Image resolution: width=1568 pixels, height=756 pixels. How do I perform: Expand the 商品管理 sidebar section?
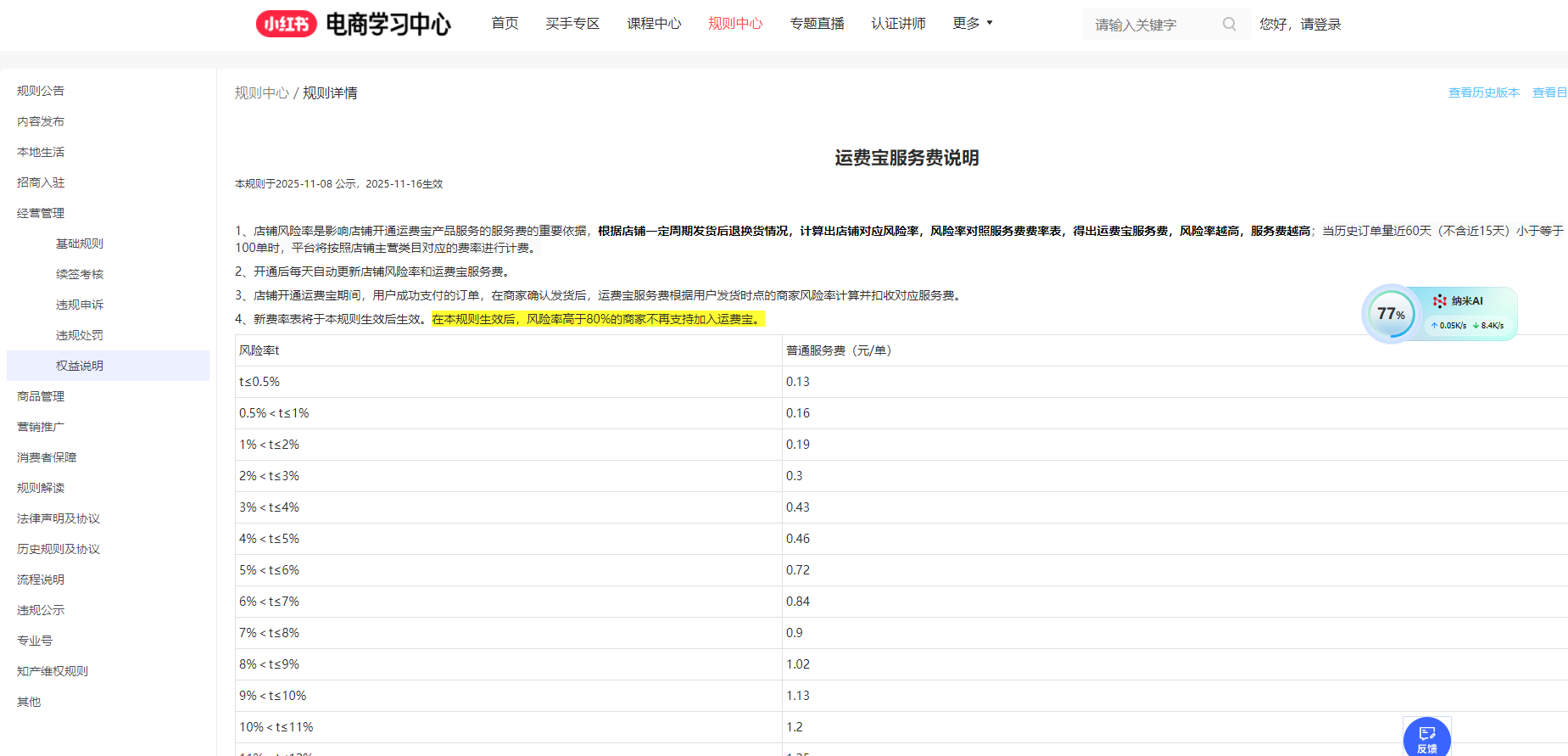click(x=41, y=396)
